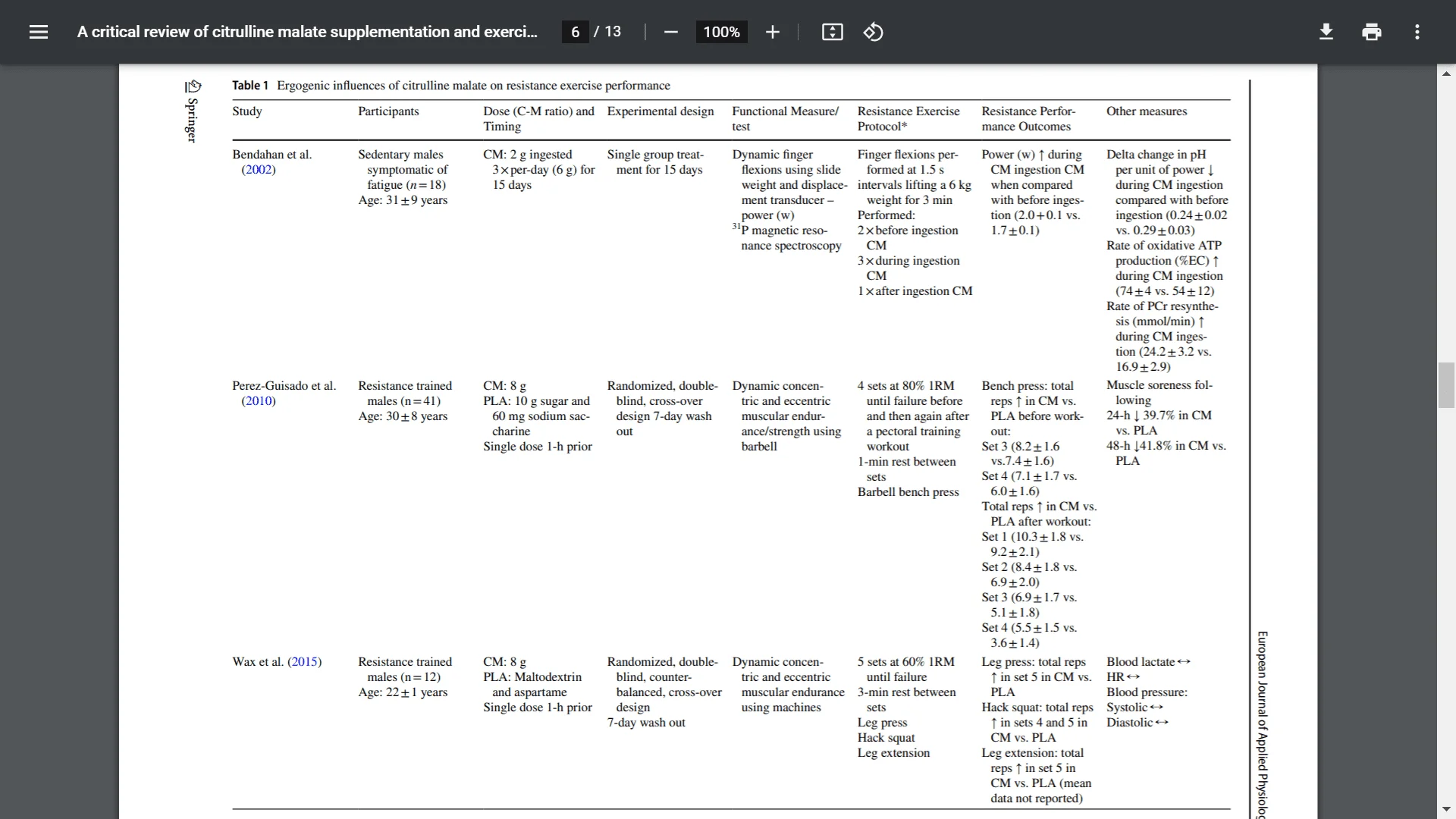The image size is (1456, 819).
Task: Click the rotation/history icon in toolbar
Action: click(874, 31)
